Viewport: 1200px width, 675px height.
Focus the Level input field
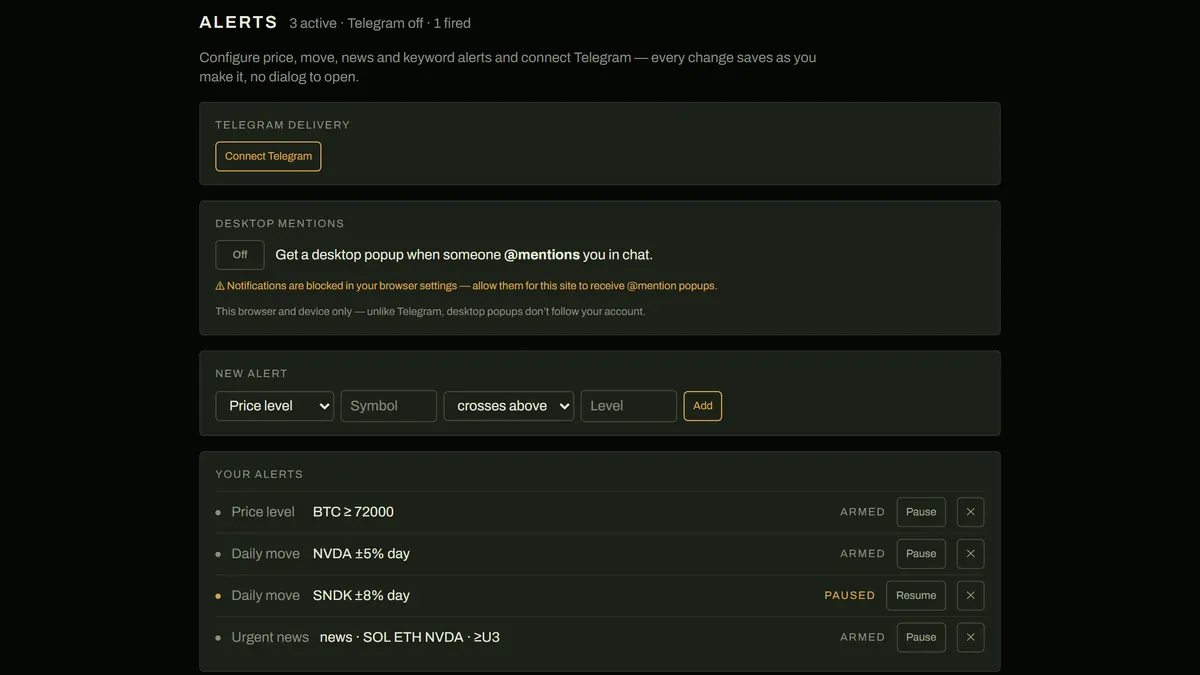click(x=629, y=406)
